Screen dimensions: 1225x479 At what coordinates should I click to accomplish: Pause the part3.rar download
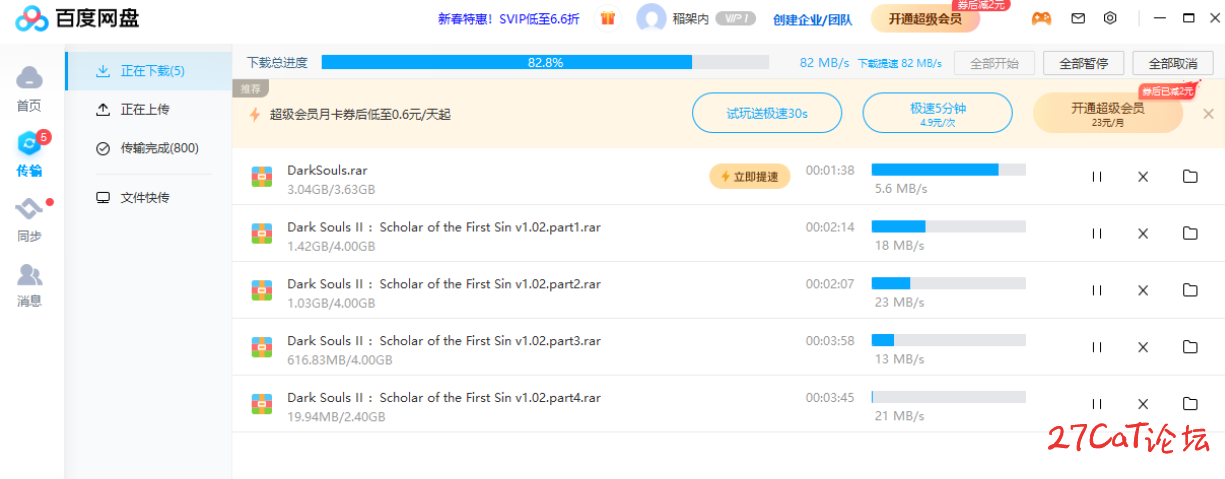click(x=1097, y=347)
